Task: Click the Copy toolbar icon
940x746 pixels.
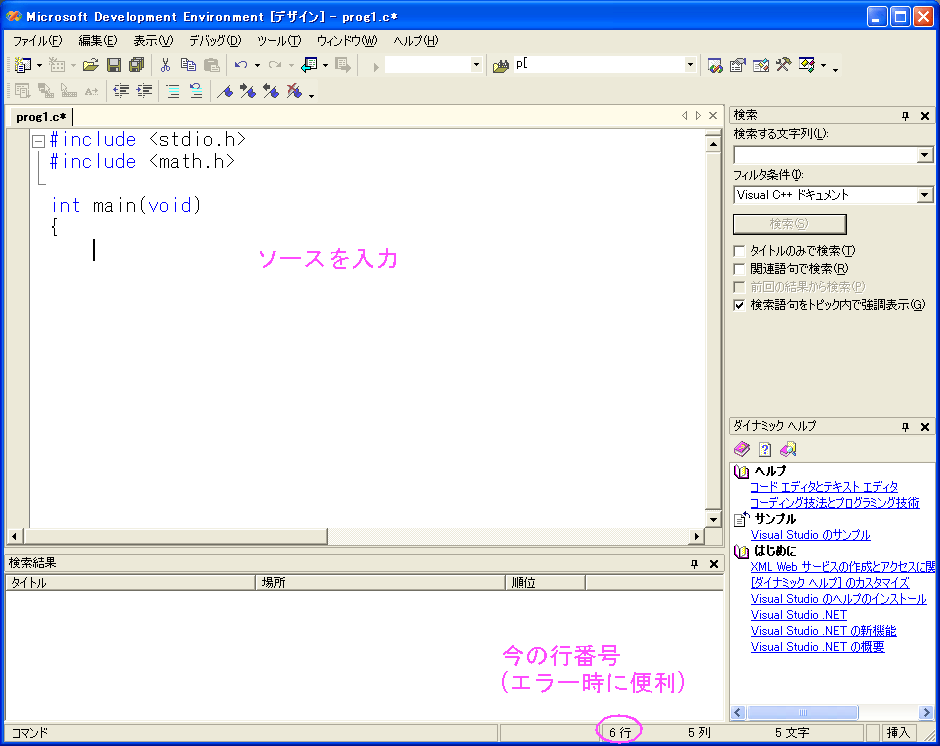Action: coord(188,65)
